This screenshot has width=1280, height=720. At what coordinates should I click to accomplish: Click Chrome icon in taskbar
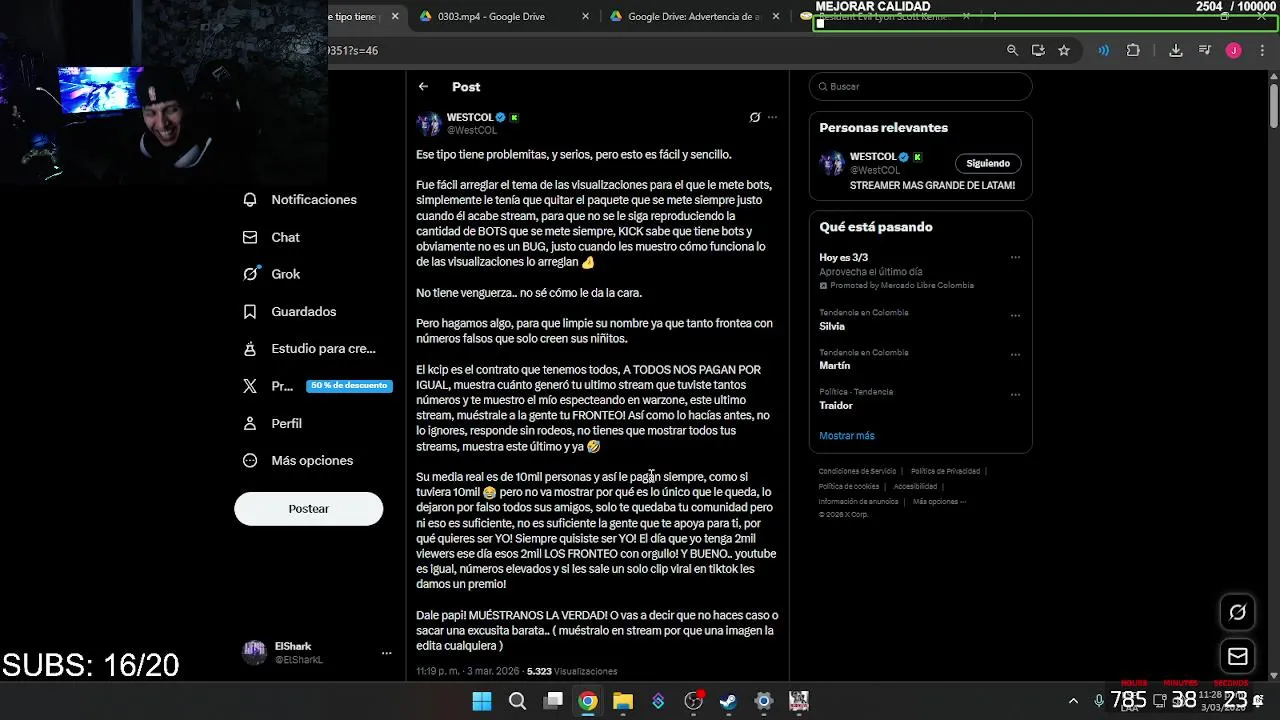tap(588, 701)
